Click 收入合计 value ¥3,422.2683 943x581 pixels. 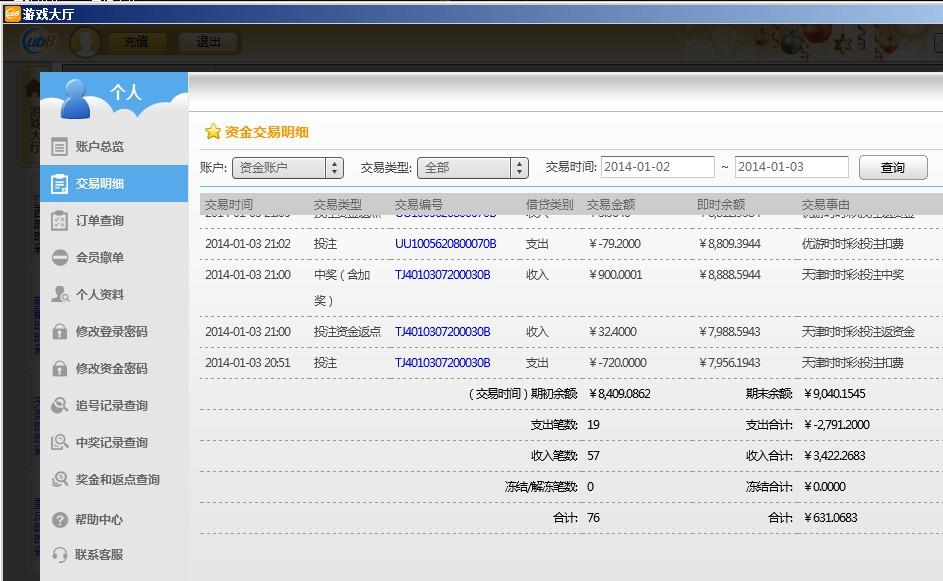pyautogui.click(x=835, y=456)
